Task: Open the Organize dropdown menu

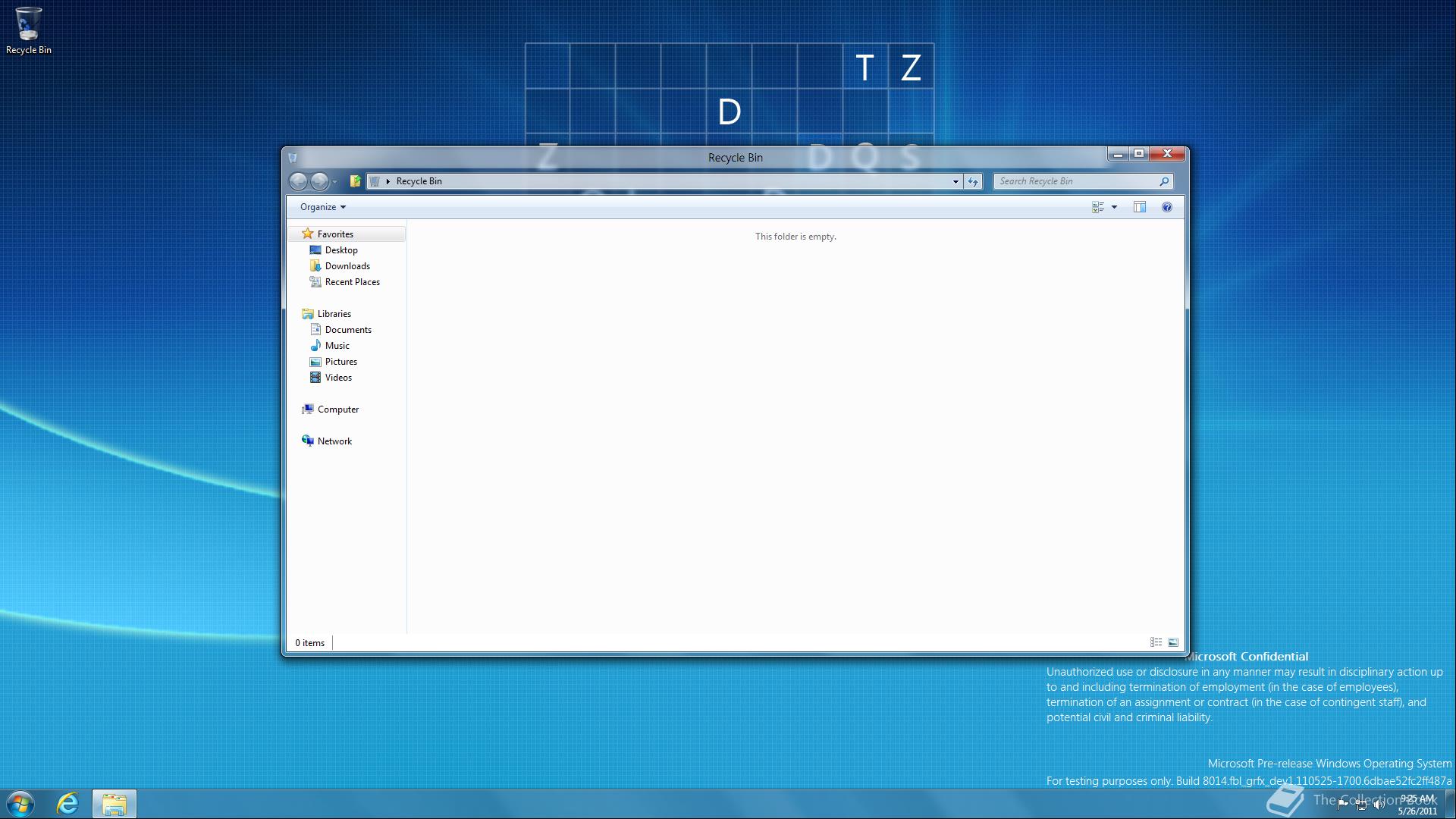Action: (x=322, y=207)
